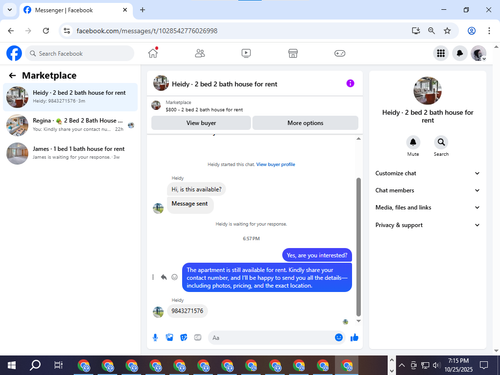The height and width of the screenshot is (375, 500).
Task: Open James 1 bed 1 bath chat
Action: (x=70, y=153)
